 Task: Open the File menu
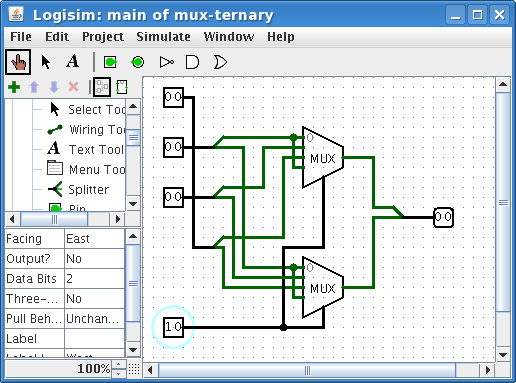click(x=21, y=37)
